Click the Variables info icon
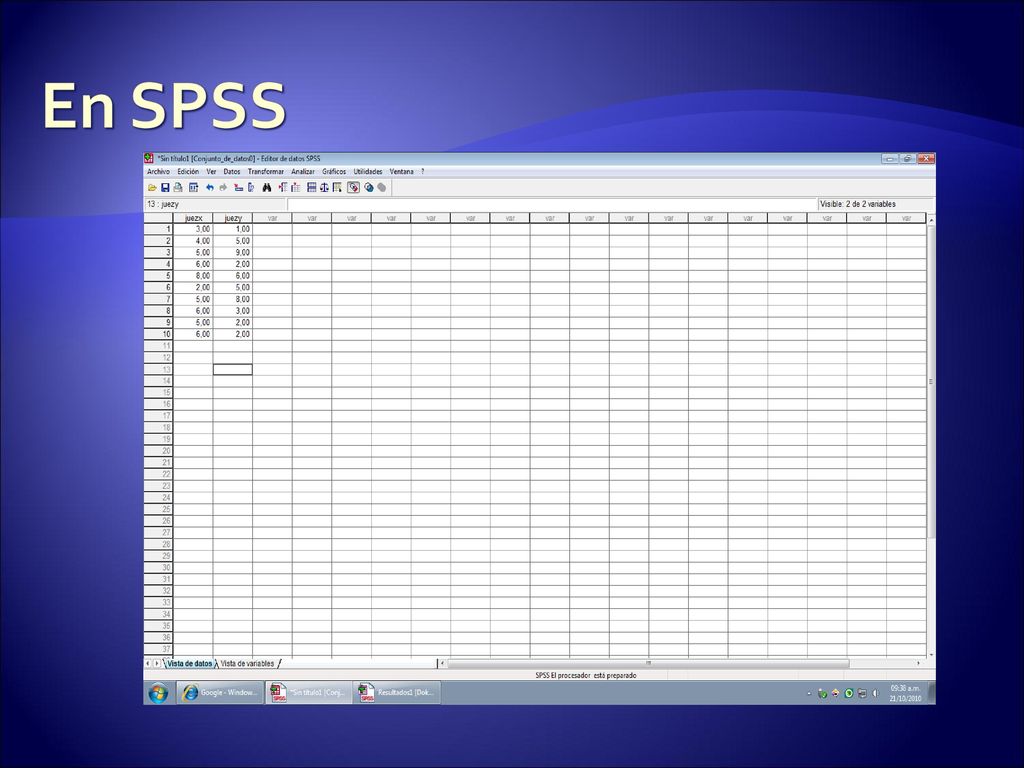The image size is (1024, 768). pyautogui.click(x=251, y=187)
